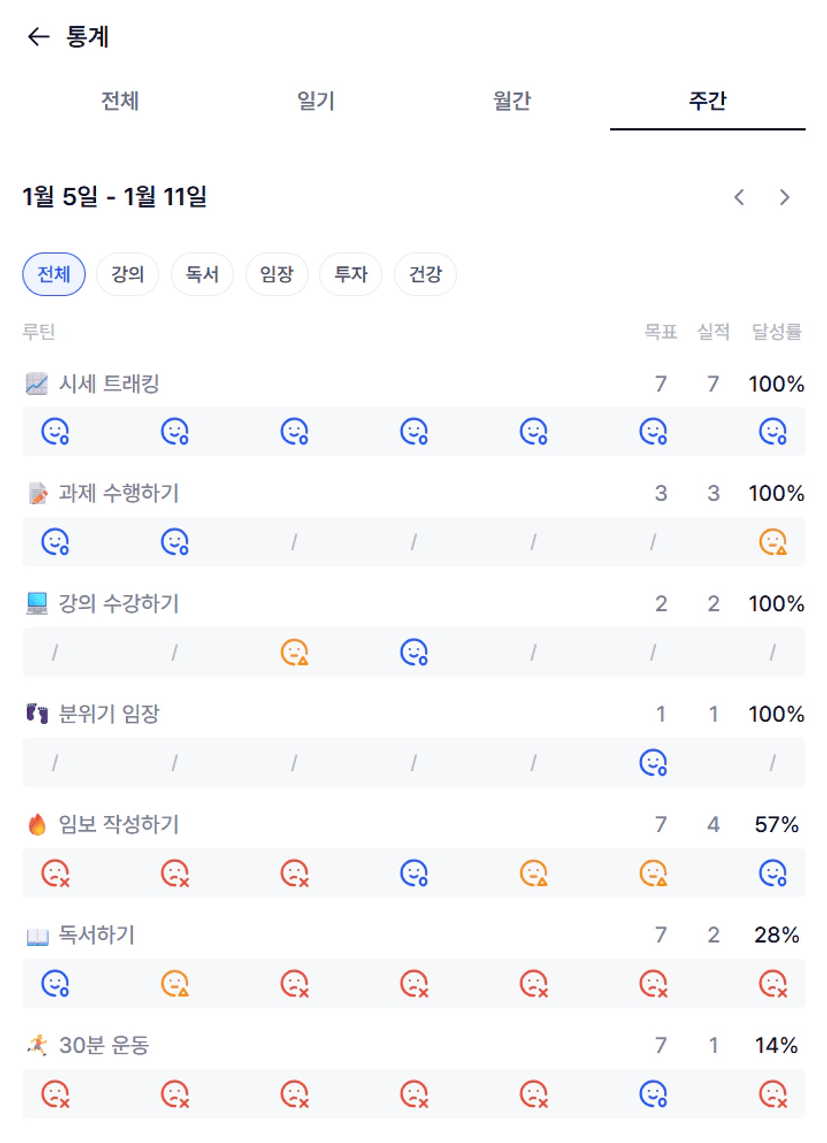Click the 독서하기 open book emoji icon
827x1143 pixels.
(x=36, y=936)
